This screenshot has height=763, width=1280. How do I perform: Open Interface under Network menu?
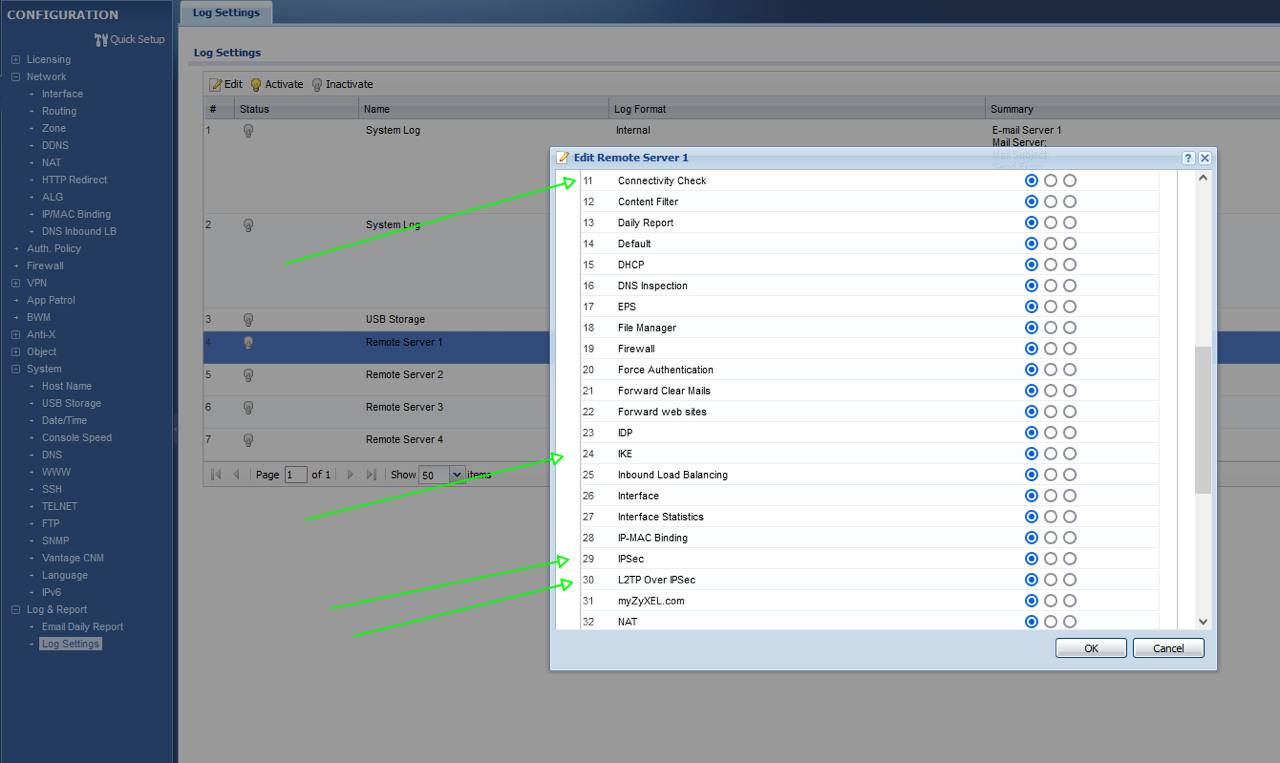(62, 94)
